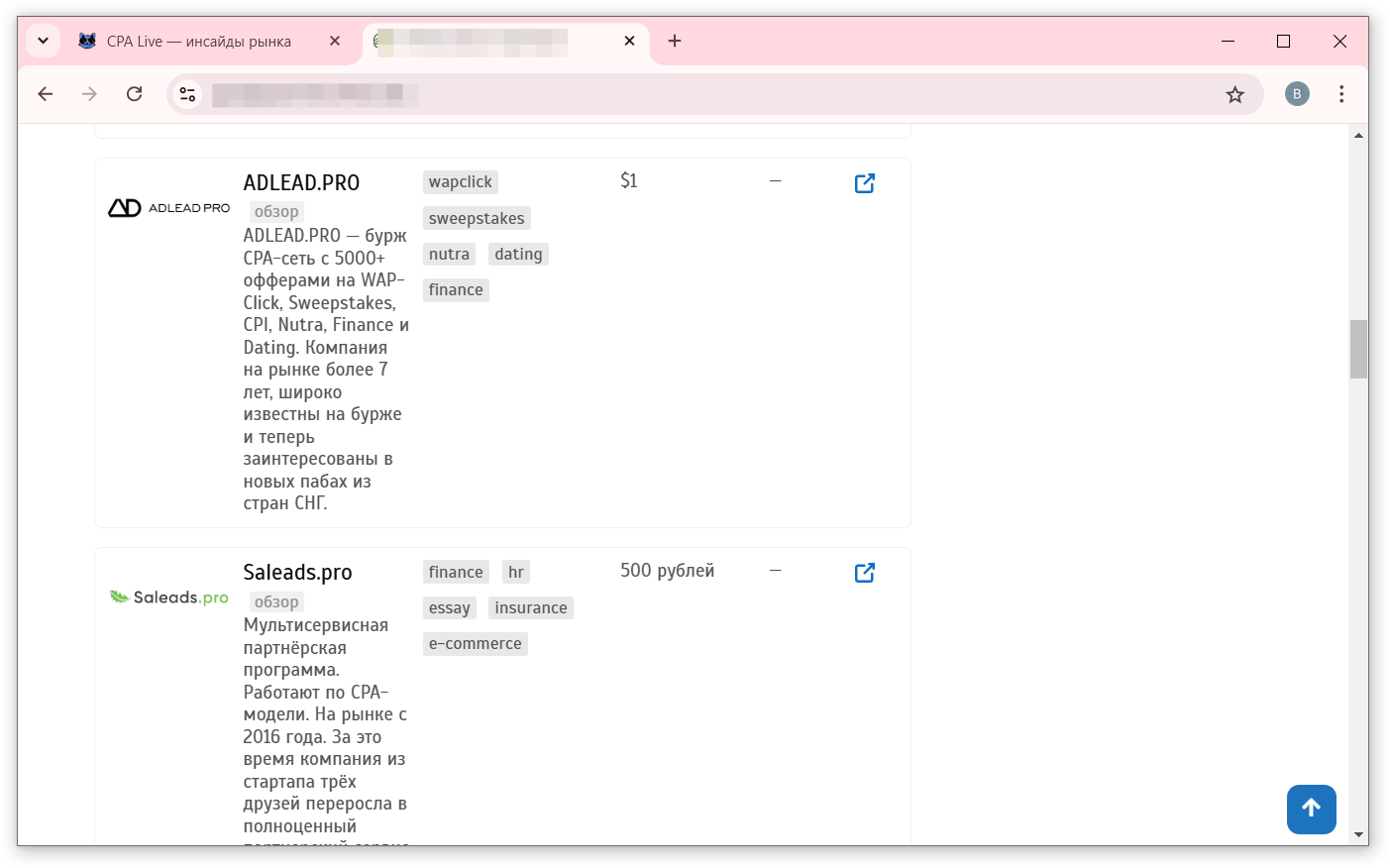Go back to previous page
Viewport: 1390px width, 868px height.
click(46, 94)
